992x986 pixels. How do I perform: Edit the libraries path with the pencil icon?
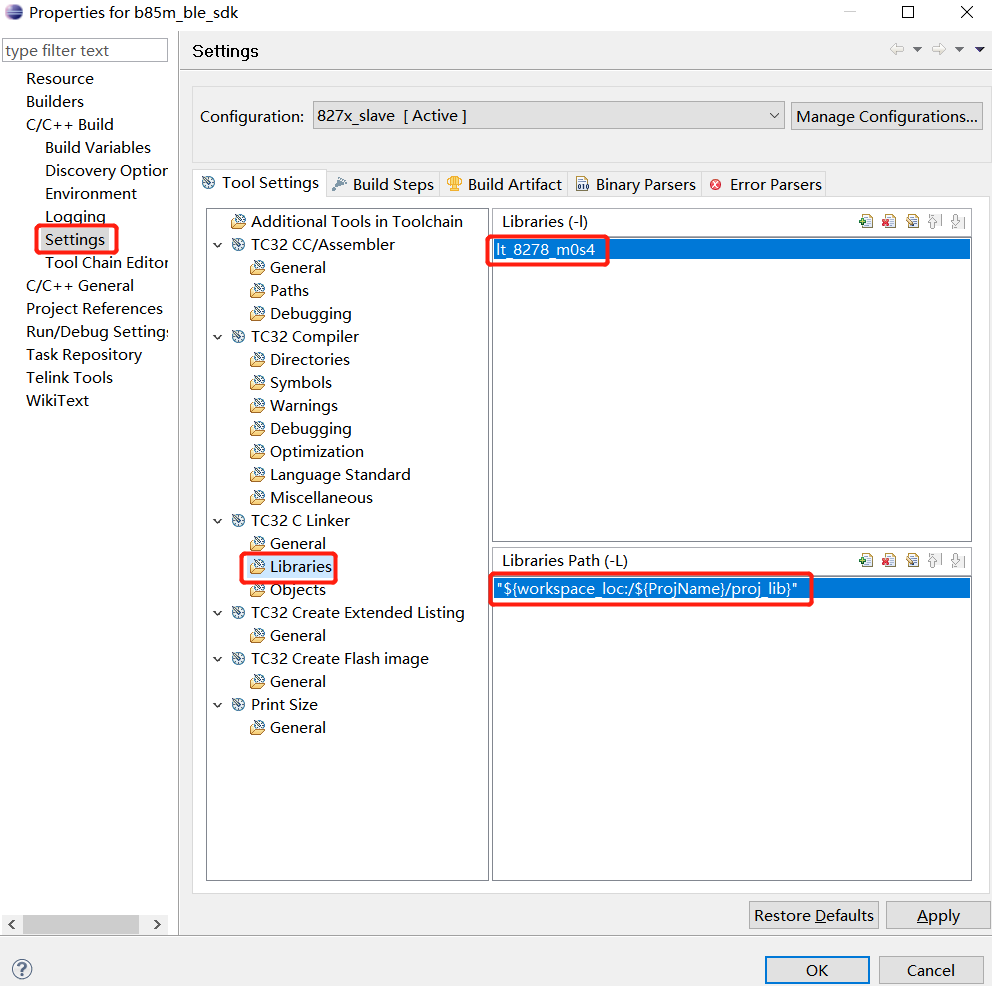912,560
